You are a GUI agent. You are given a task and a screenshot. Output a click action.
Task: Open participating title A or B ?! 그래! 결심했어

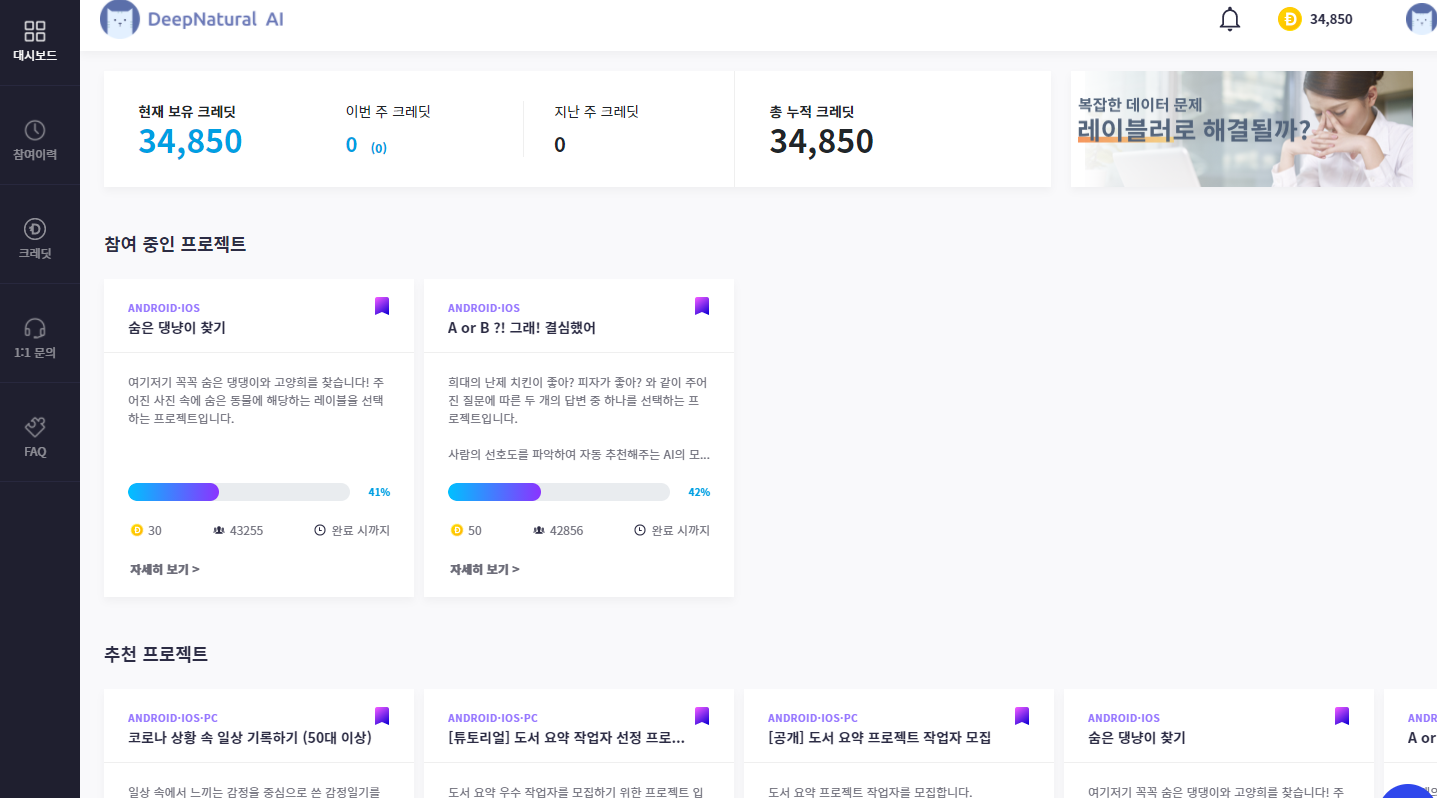521,328
